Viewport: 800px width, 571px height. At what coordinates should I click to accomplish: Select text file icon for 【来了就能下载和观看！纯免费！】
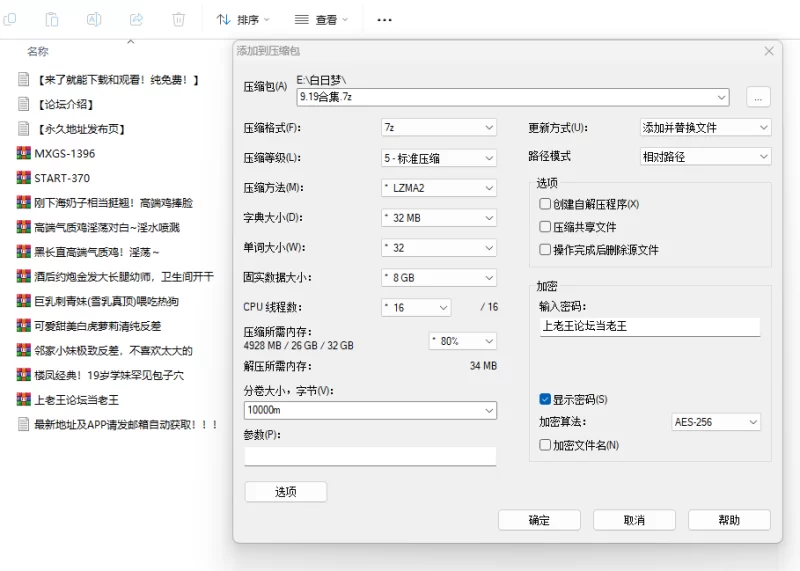click(23, 79)
